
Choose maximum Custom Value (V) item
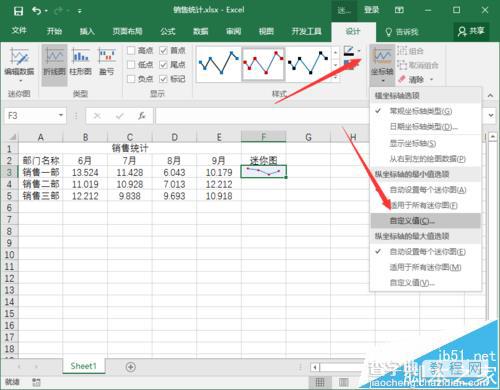coord(425,283)
